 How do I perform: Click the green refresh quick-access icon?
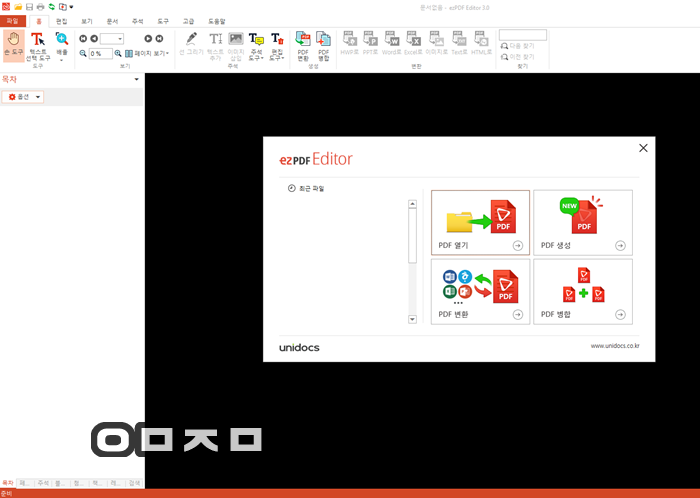tap(52, 7)
